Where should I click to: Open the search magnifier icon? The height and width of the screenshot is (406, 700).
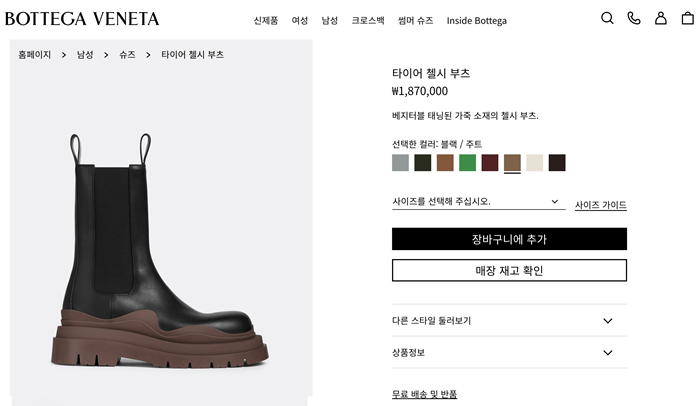(x=607, y=18)
